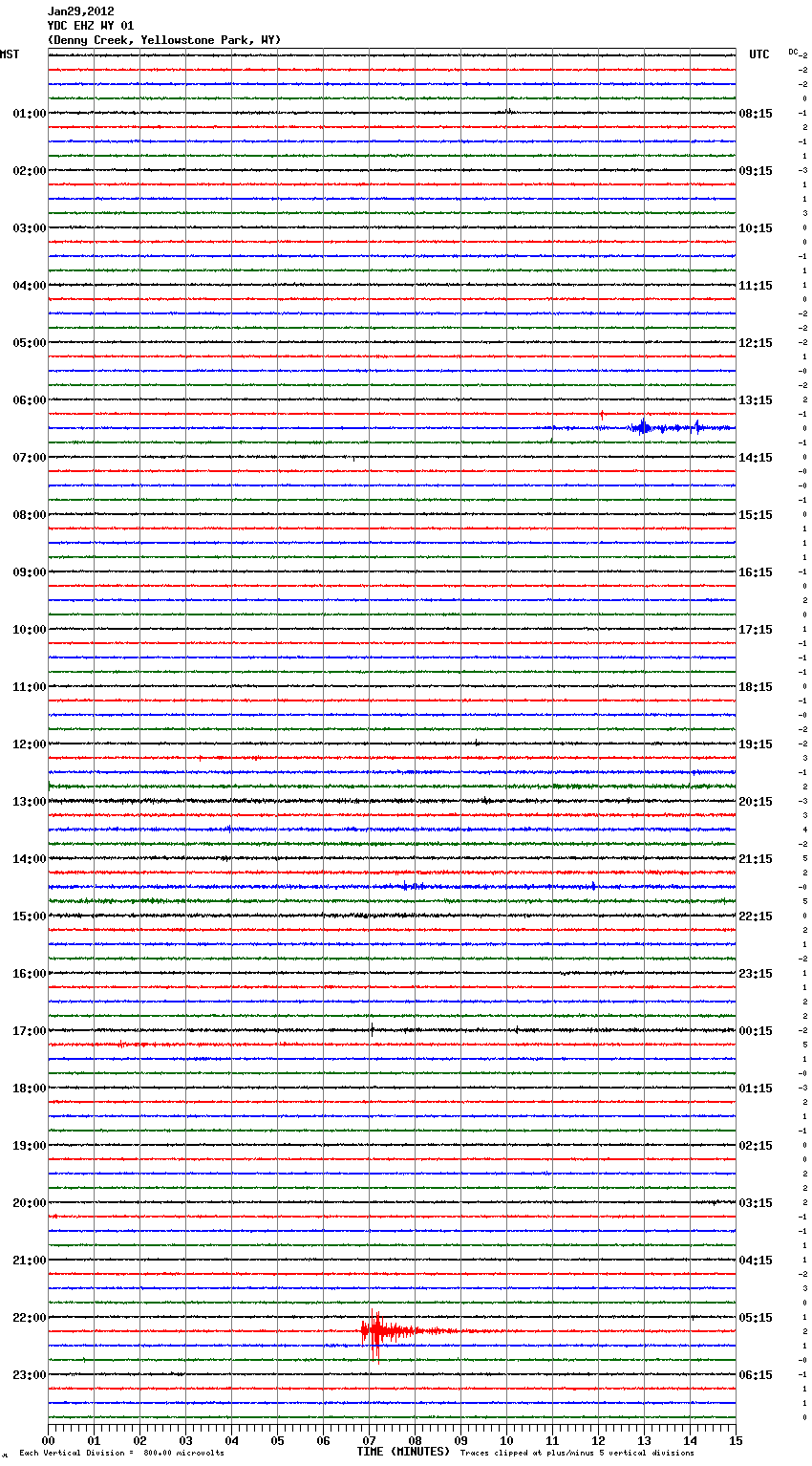Click the TIME (MINUTES) axis title
This screenshot has width=812, height=1466.
point(403,1452)
